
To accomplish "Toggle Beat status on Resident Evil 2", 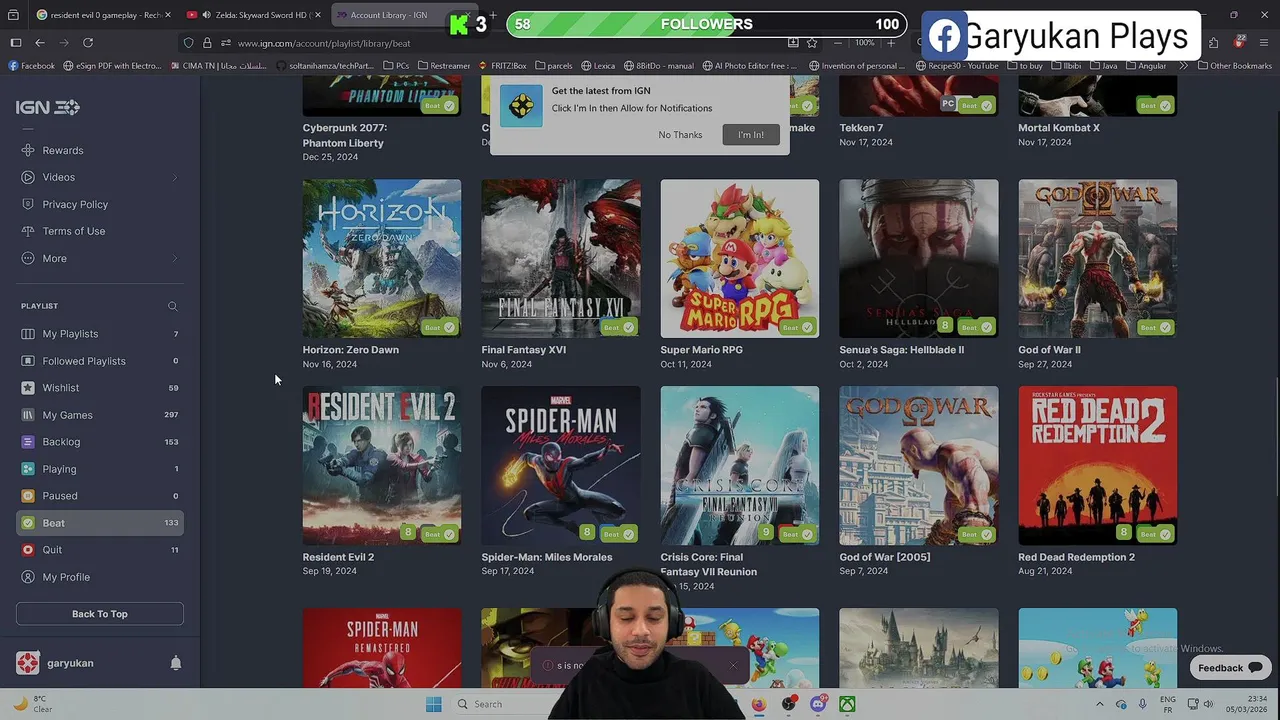I will 439,534.
